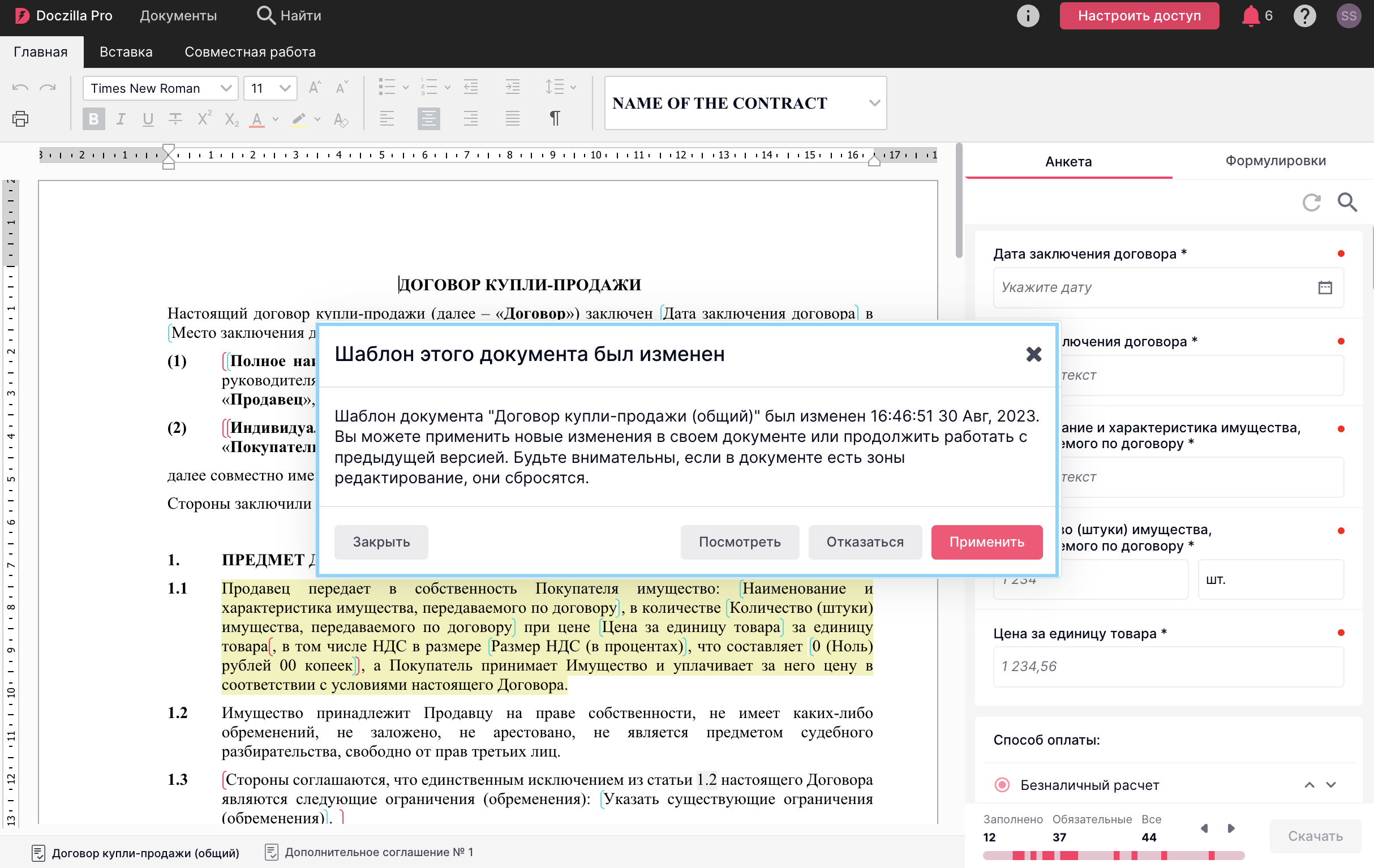Screen dimensions: 1374x868
Task: Click the print icon in toolbar
Action: [x=20, y=119]
